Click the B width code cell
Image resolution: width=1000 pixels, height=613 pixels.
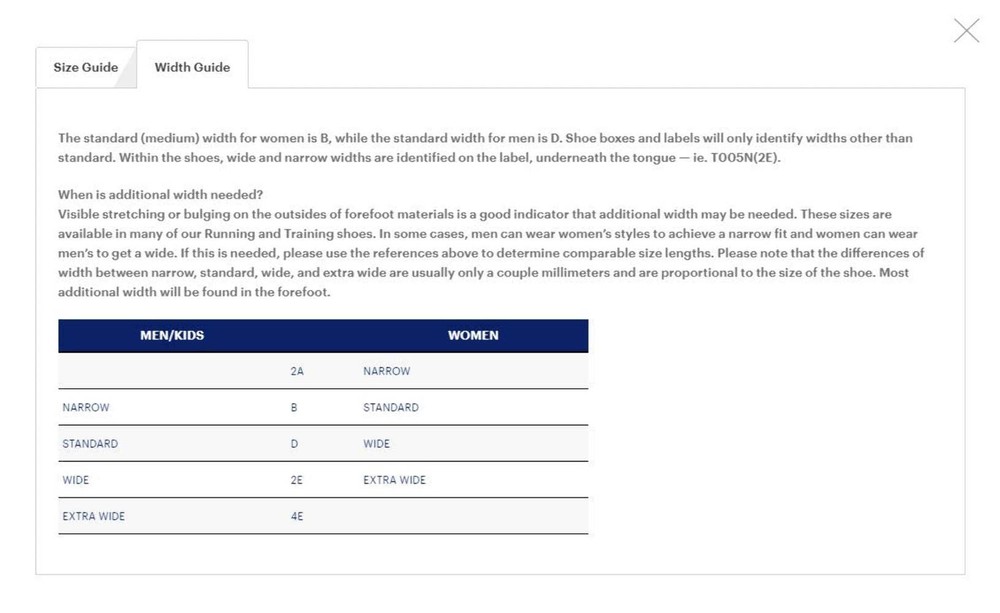(x=295, y=408)
